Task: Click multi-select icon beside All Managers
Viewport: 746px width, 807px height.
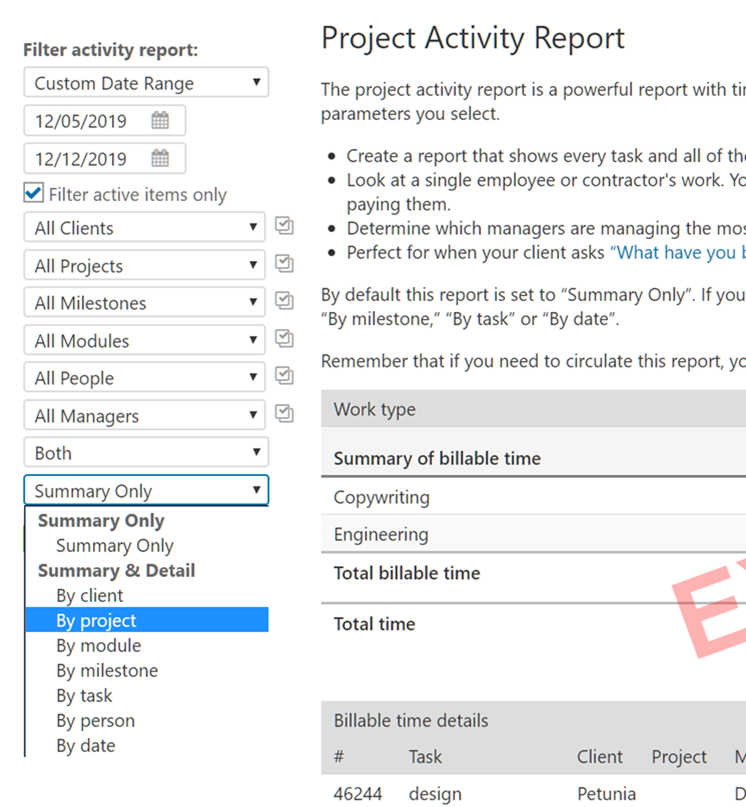Action: click(x=284, y=414)
